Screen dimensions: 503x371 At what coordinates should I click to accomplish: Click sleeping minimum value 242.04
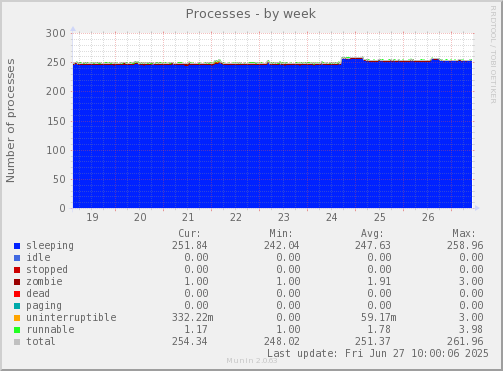point(282,245)
